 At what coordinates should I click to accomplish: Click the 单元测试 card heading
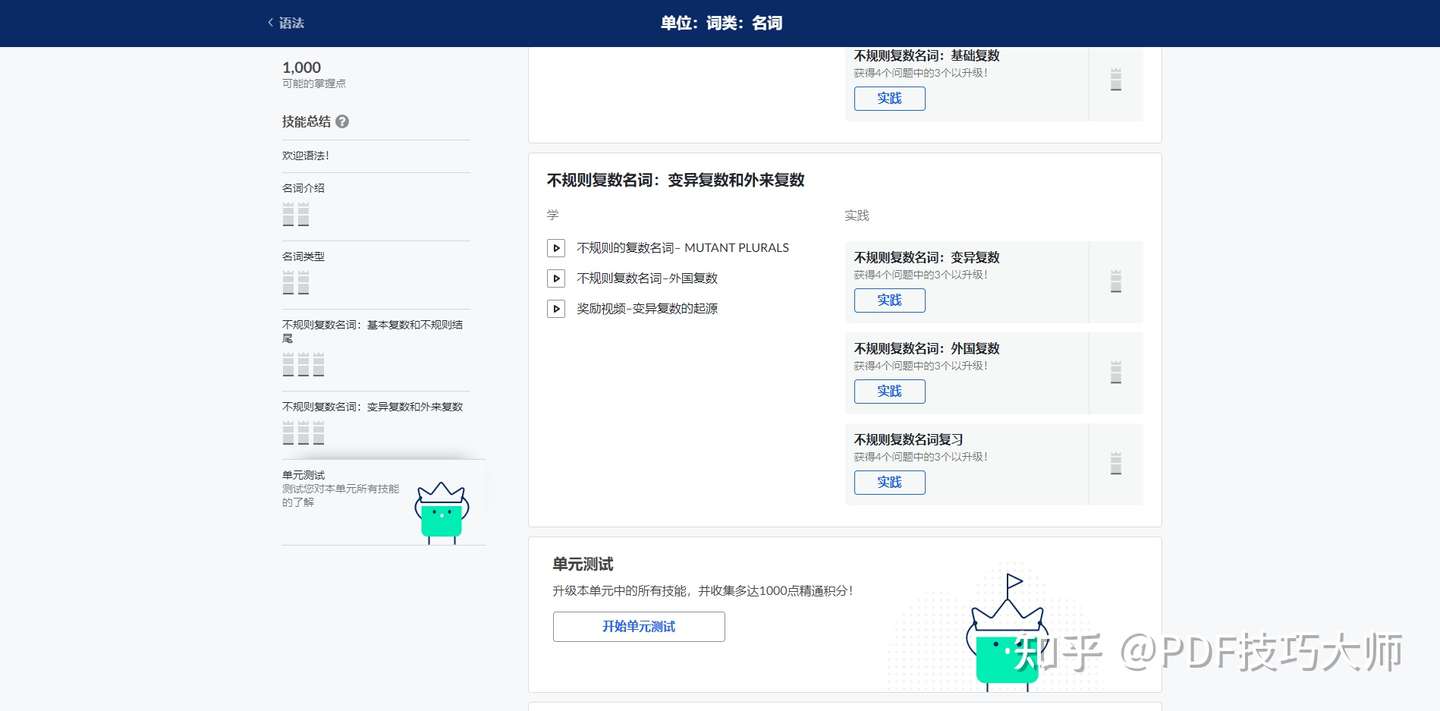click(x=583, y=565)
